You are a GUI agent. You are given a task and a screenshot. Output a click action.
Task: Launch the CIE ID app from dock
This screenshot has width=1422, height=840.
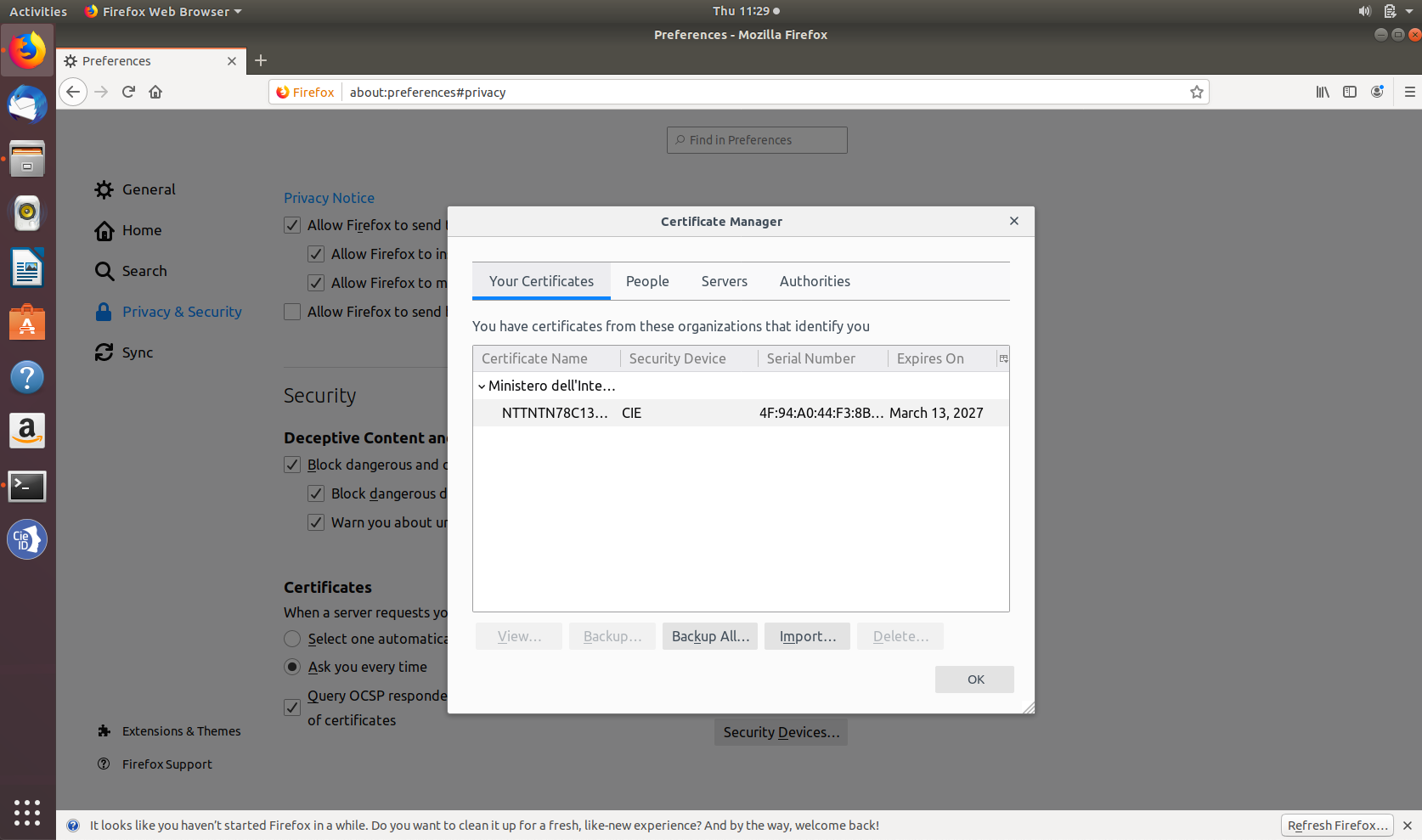point(27,539)
